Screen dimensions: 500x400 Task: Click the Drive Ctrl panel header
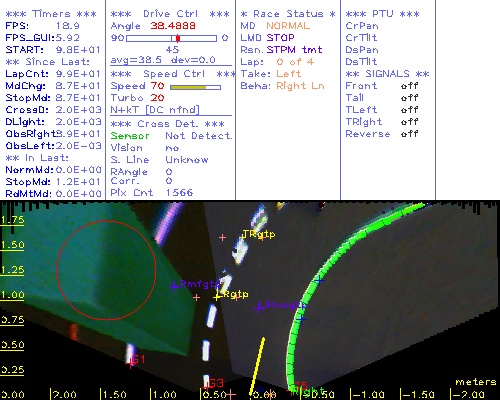170,14
